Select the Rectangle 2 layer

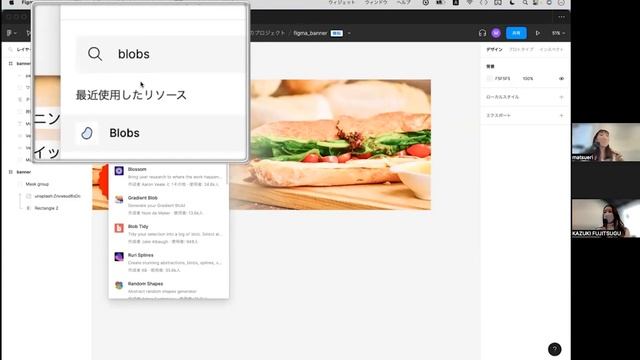[46, 208]
